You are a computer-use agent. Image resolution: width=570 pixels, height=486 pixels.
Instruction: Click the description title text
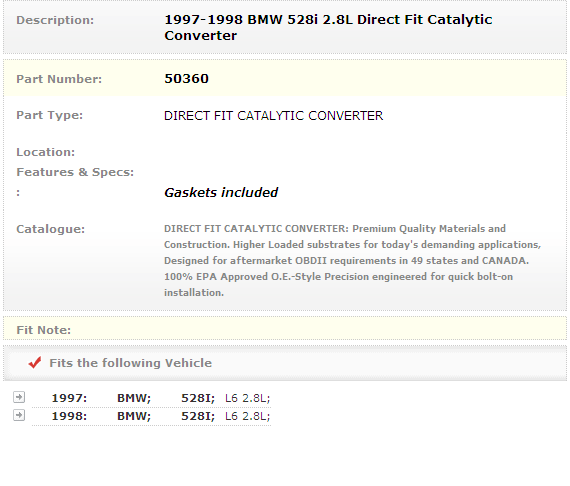coord(328,28)
